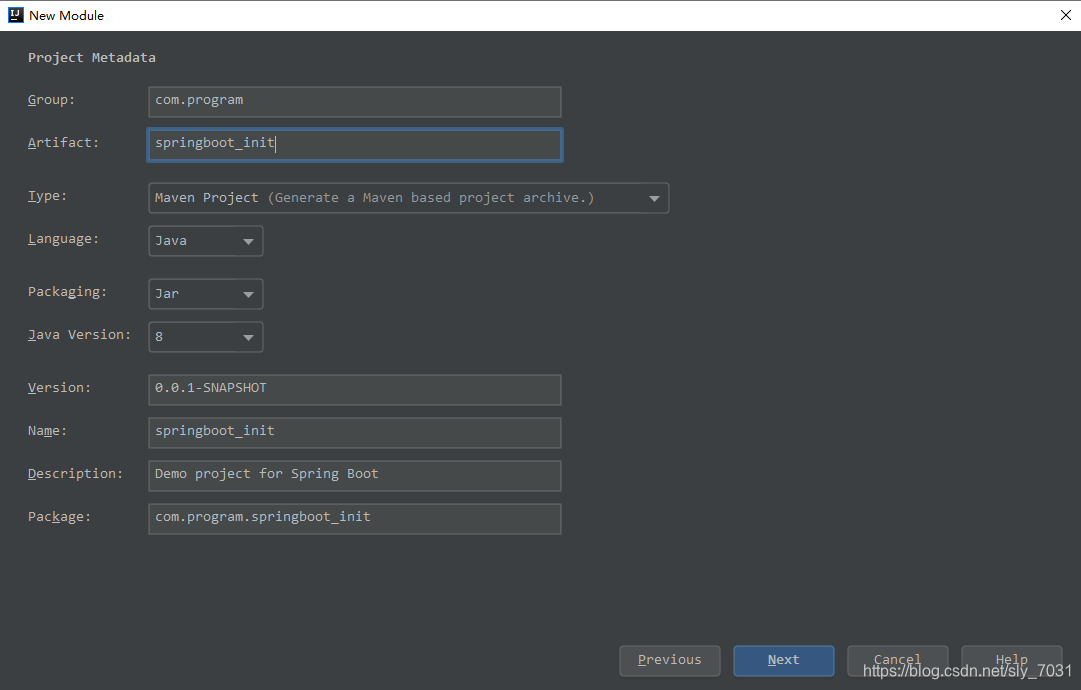
Task: Edit the Group field com.program
Action: coord(354,101)
